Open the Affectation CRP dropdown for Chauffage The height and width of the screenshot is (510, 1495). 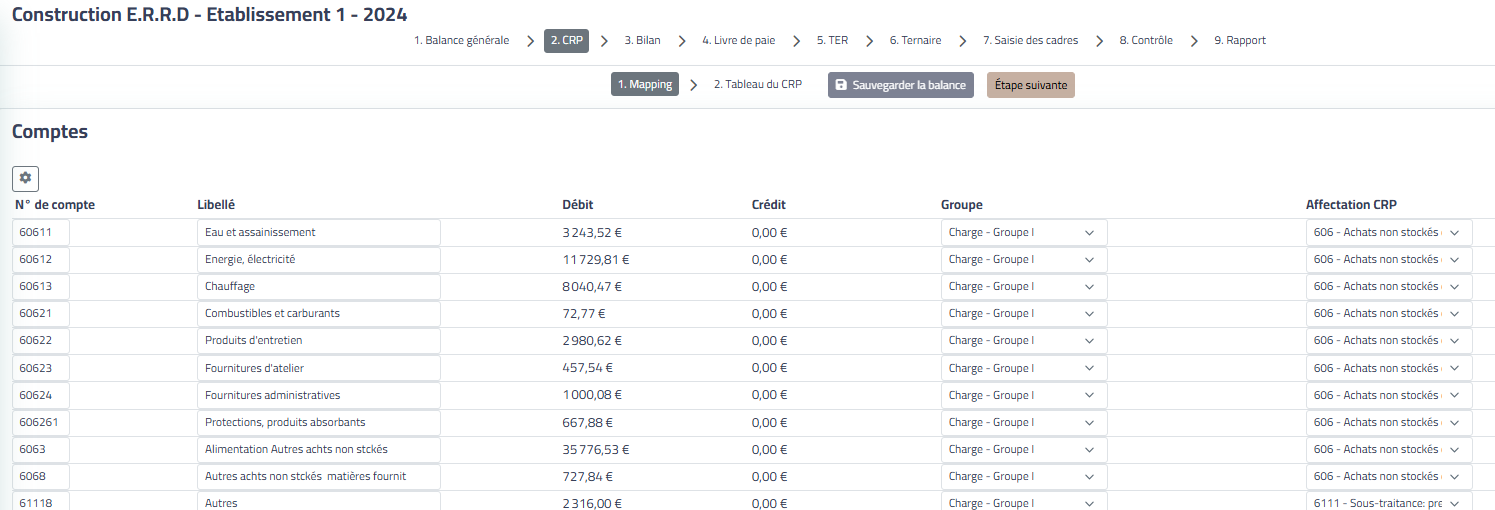pyautogui.click(x=1388, y=286)
